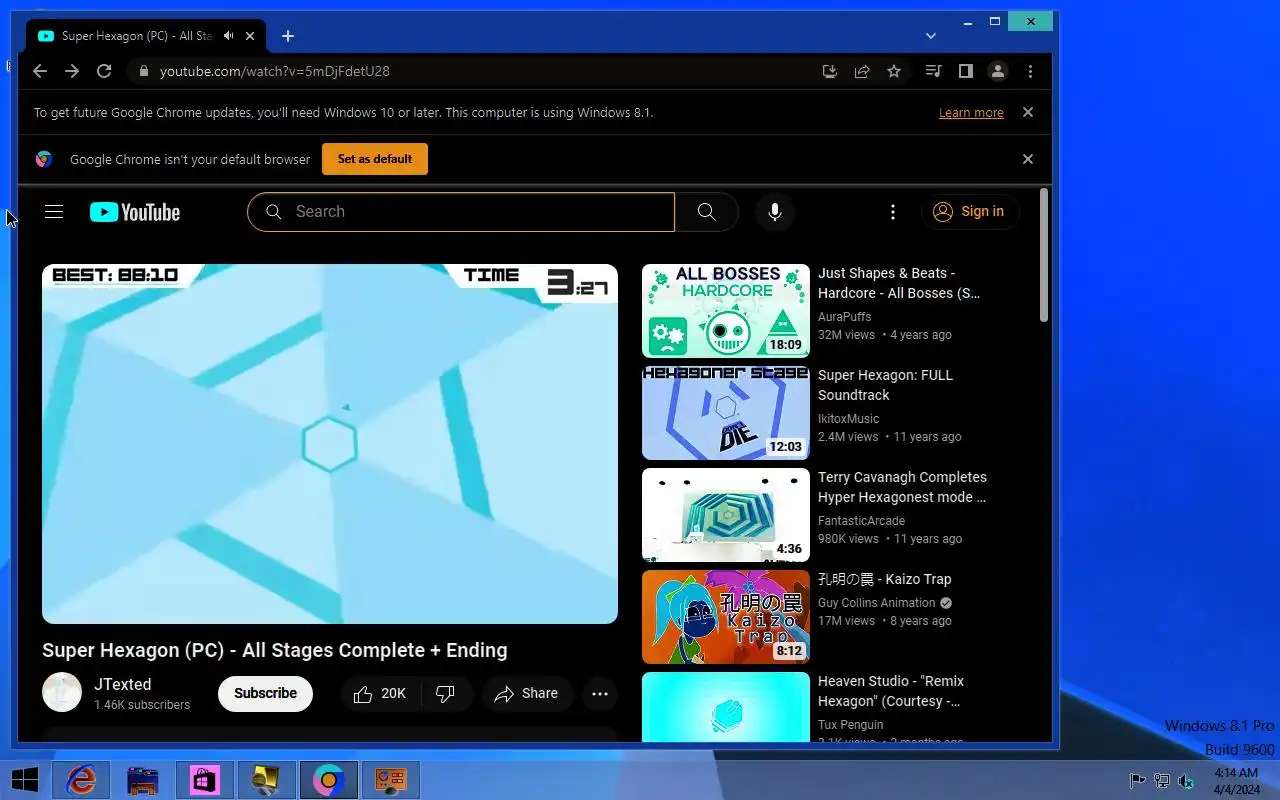
Task: Open the Kaizo Trap video title
Action: tap(885, 579)
